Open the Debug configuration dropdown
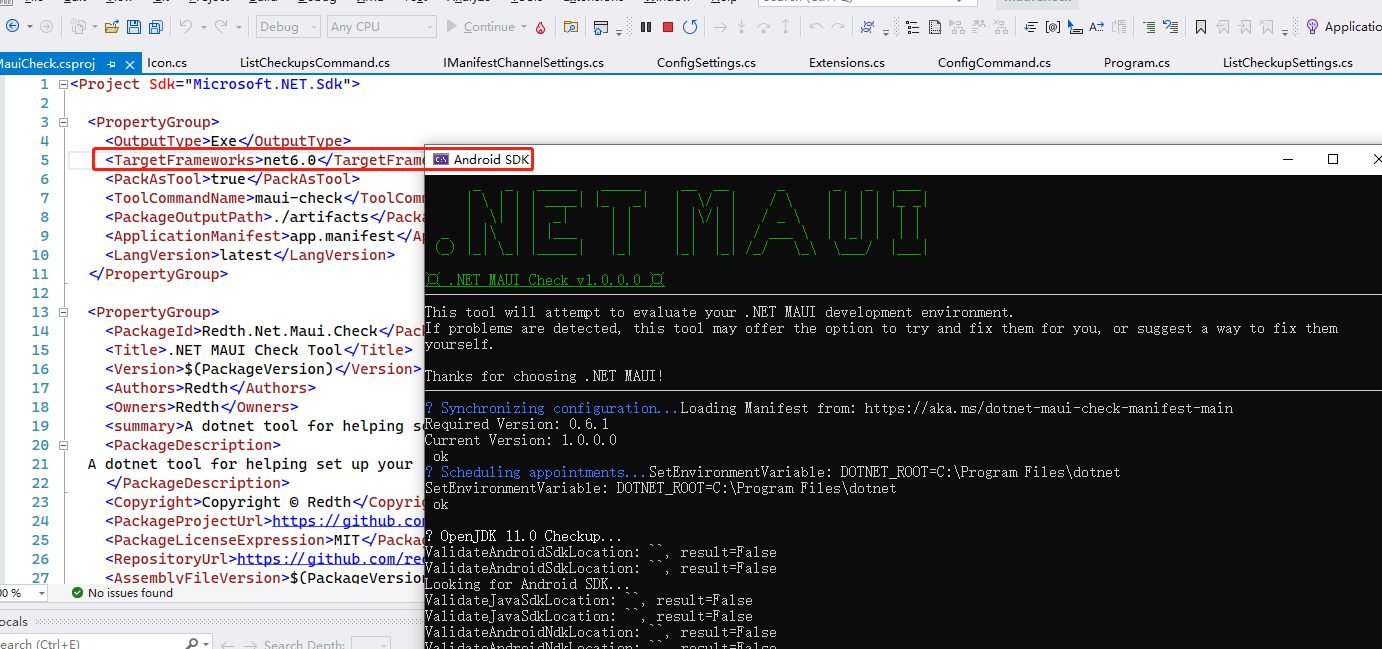This screenshot has width=1382, height=649. point(288,27)
